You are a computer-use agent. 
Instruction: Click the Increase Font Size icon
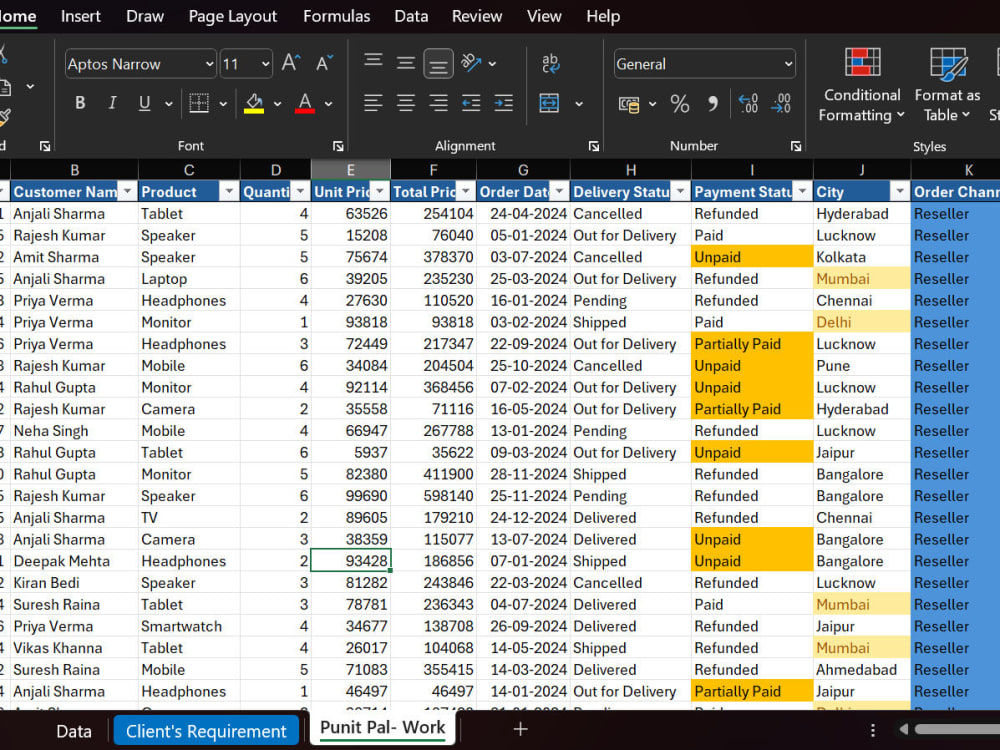pyautogui.click(x=291, y=63)
